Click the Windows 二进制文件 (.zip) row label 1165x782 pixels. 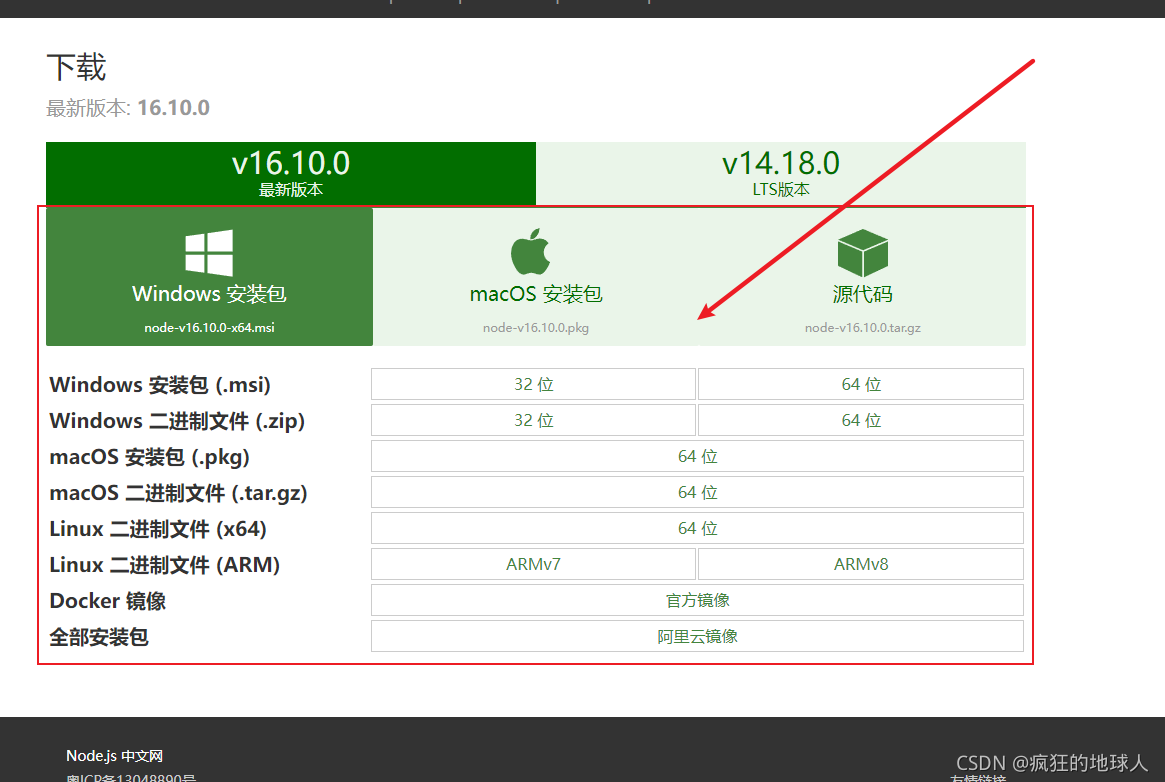click(x=177, y=421)
